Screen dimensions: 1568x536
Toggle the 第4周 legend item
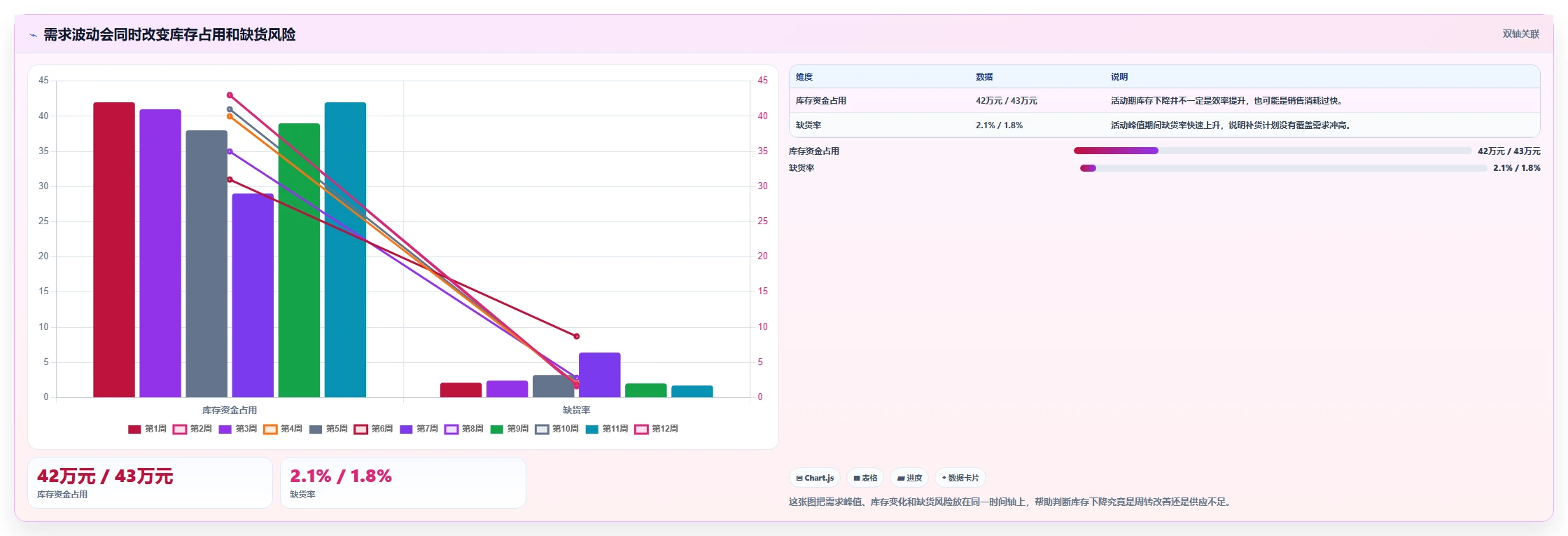tap(283, 429)
